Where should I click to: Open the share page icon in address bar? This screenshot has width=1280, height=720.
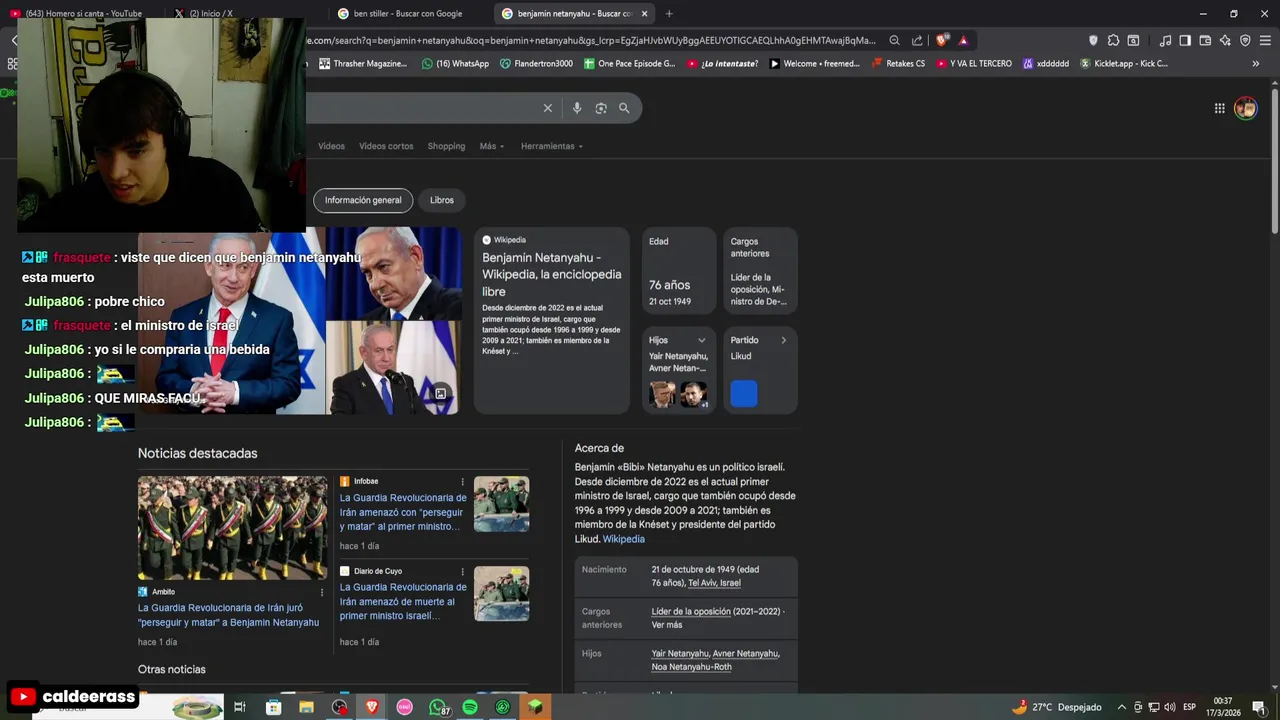click(x=917, y=41)
